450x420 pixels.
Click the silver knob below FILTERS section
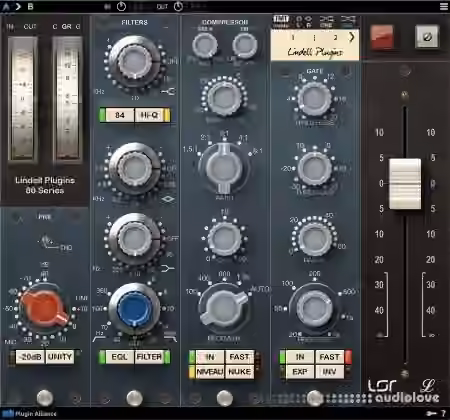pos(134,398)
